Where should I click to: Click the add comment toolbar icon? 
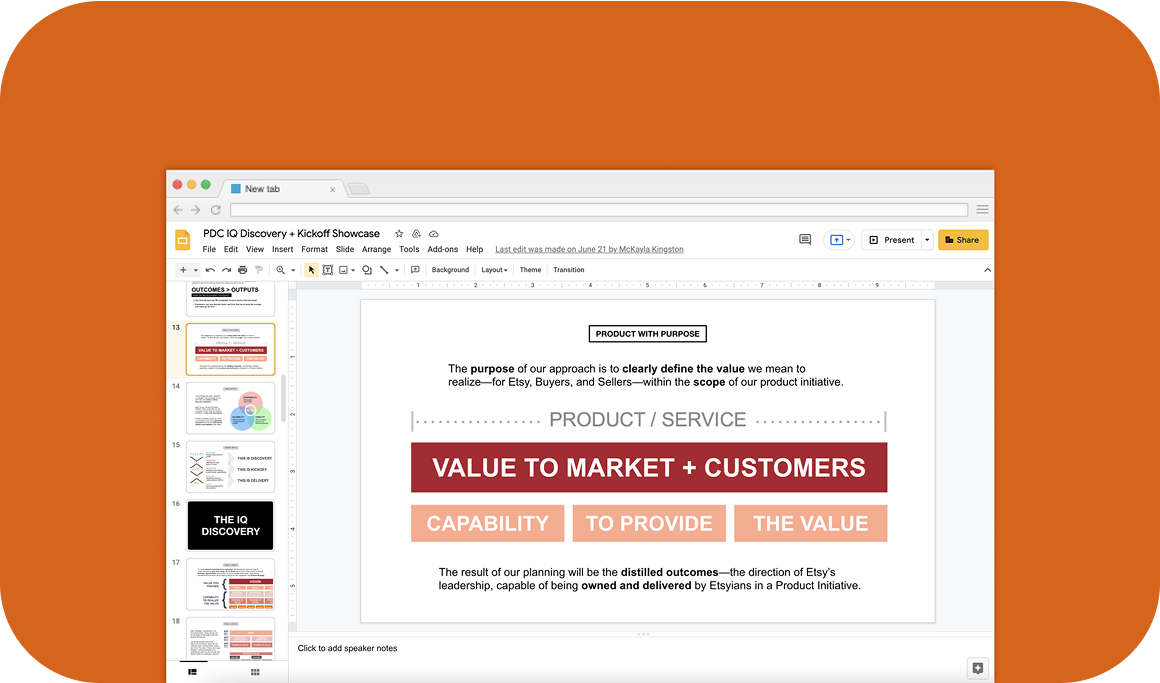coord(415,270)
